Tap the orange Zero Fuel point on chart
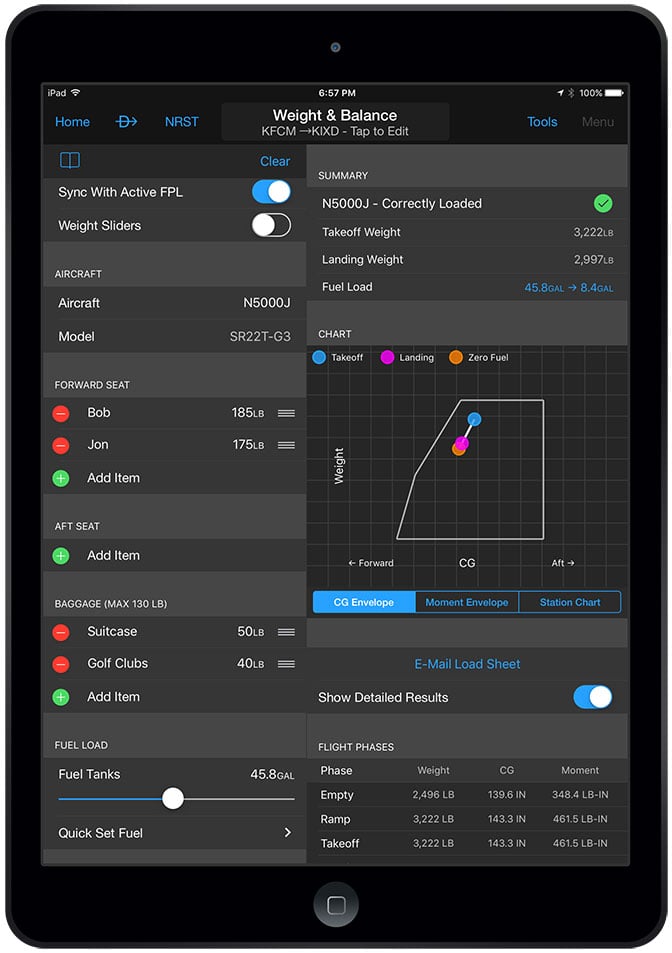This screenshot has height=953, width=672. click(x=458, y=449)
